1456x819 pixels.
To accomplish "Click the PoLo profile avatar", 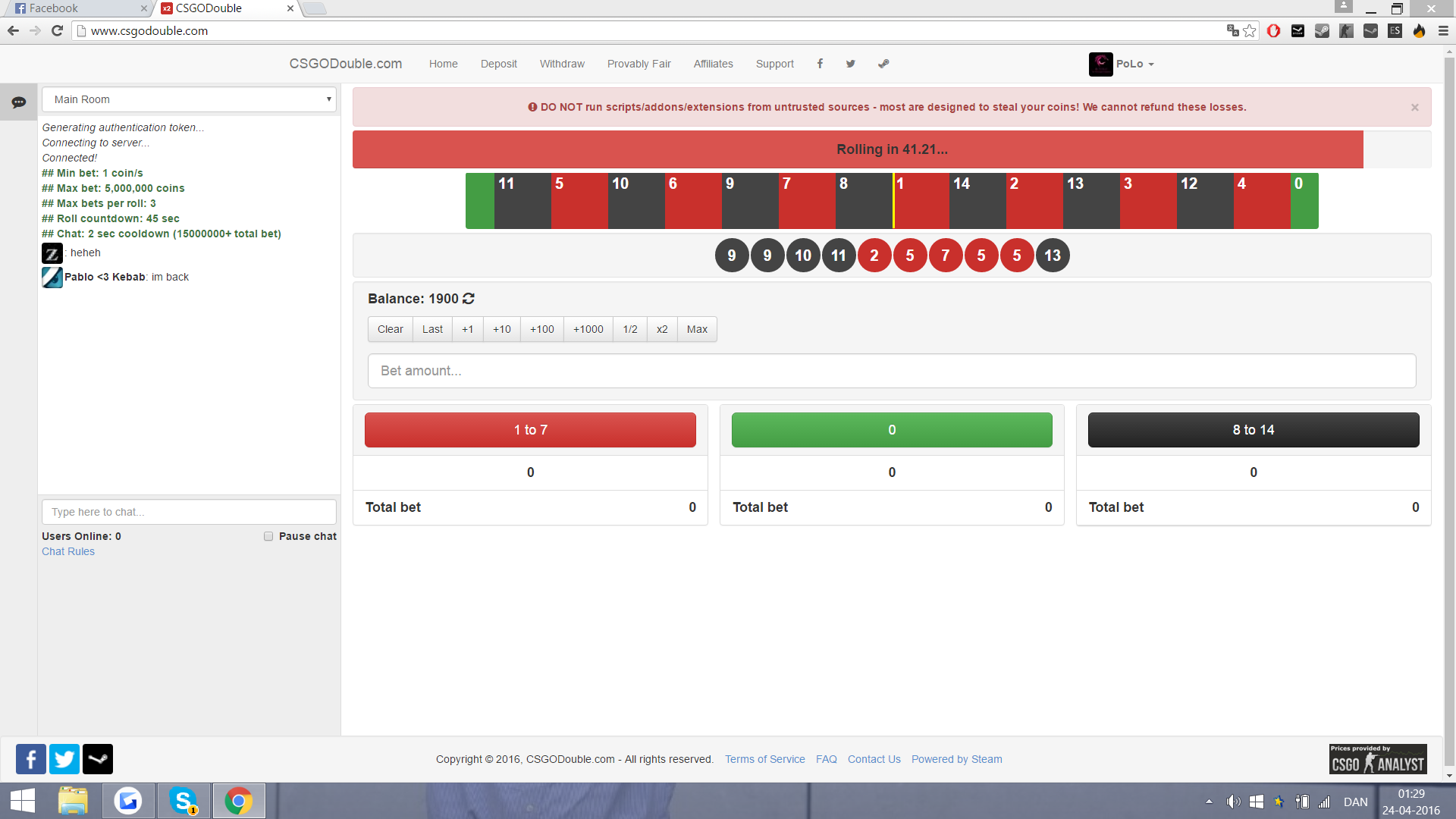I will (1101, 64).
